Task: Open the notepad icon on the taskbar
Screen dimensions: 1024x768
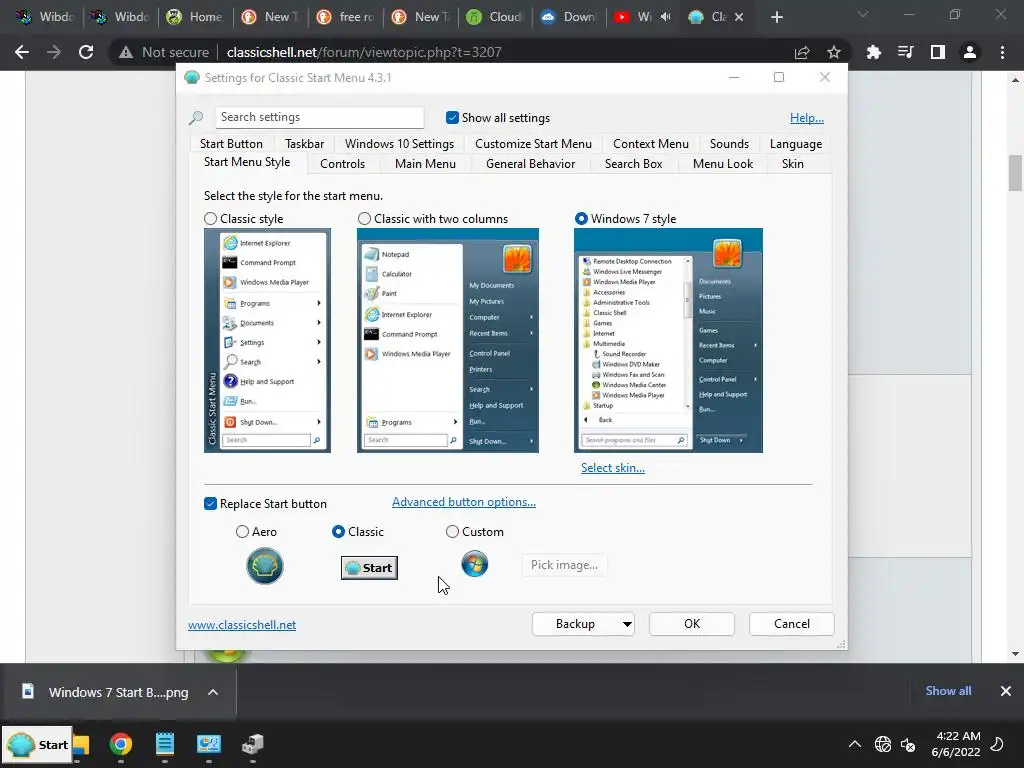Action: (165, 744)
